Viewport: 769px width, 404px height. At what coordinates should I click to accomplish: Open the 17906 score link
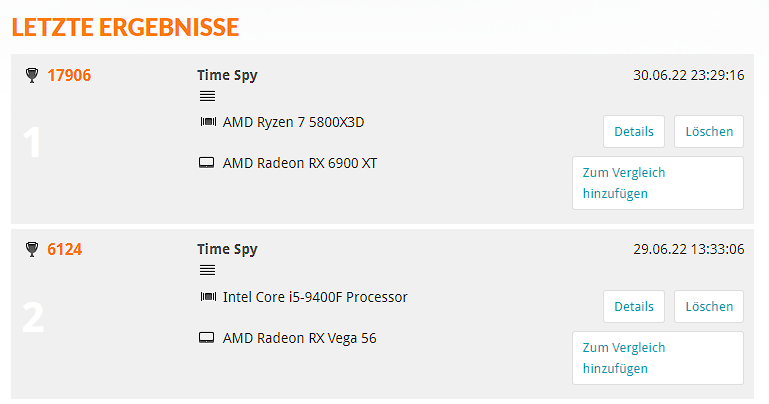coord(69,75)
